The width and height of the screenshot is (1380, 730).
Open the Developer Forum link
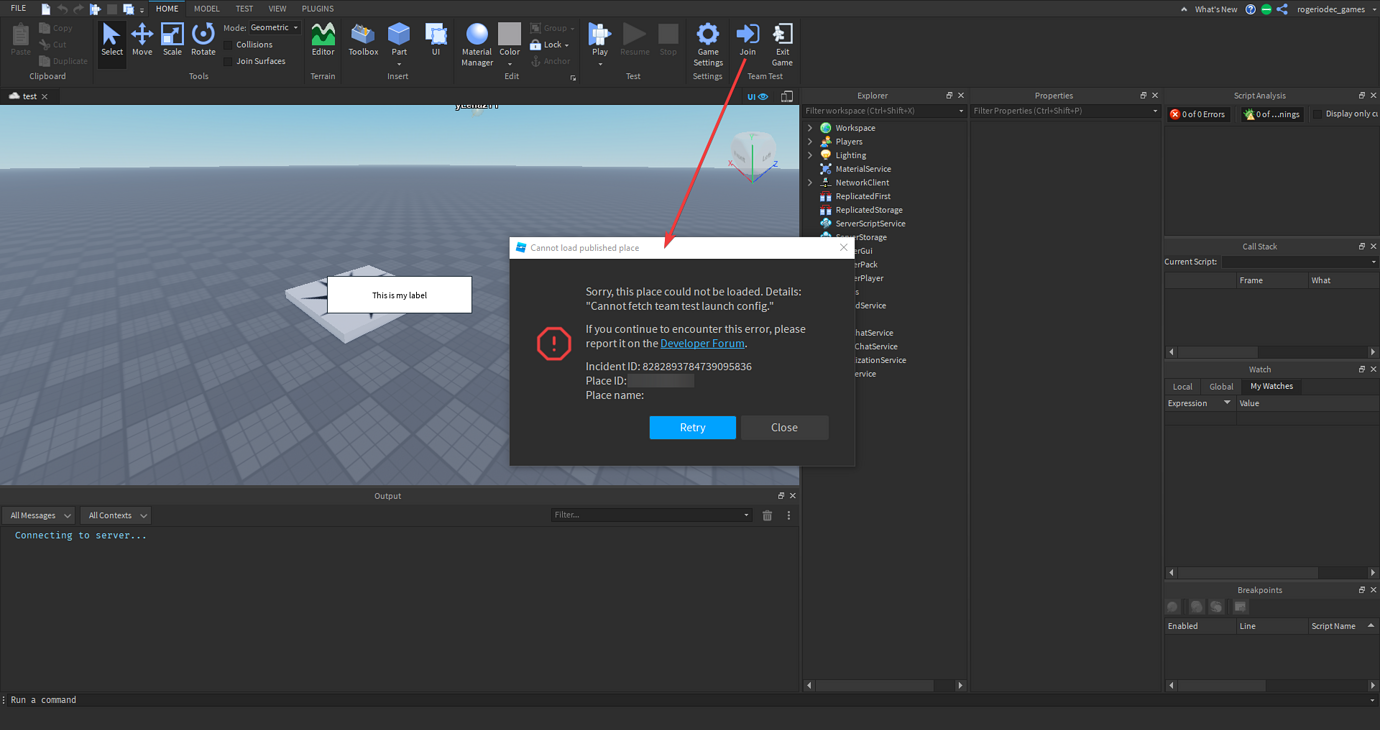[x=702, y=343]
